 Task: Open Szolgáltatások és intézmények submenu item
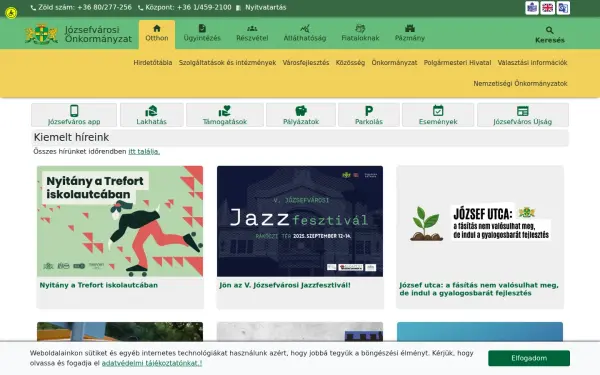tap(227, 62)
